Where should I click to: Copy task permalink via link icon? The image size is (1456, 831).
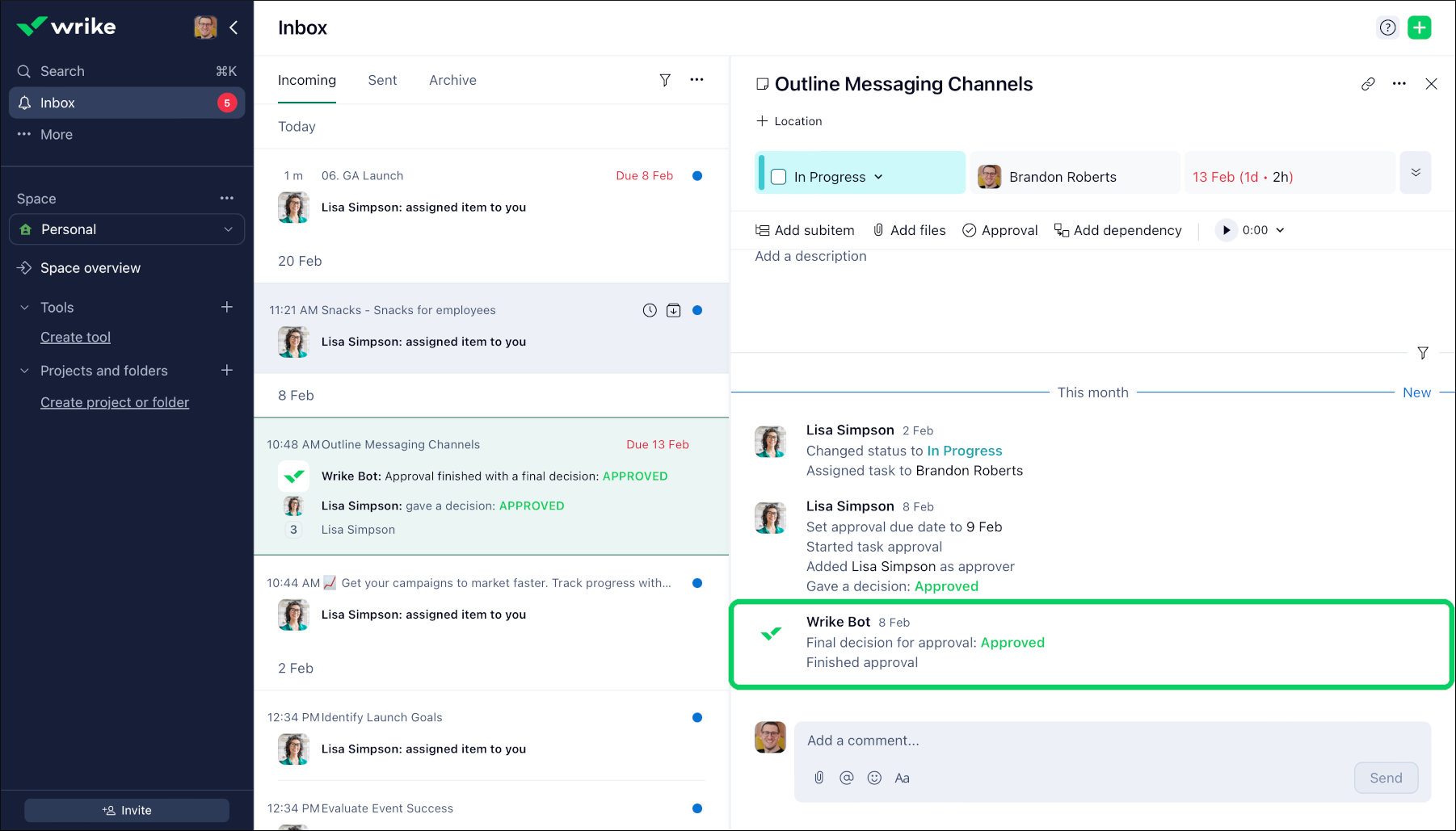pyautogui.click(x=1367, y=84)
